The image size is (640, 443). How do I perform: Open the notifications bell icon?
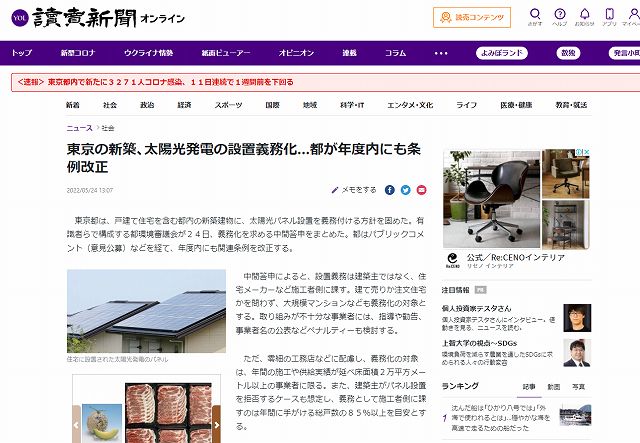tap(584, 14)
